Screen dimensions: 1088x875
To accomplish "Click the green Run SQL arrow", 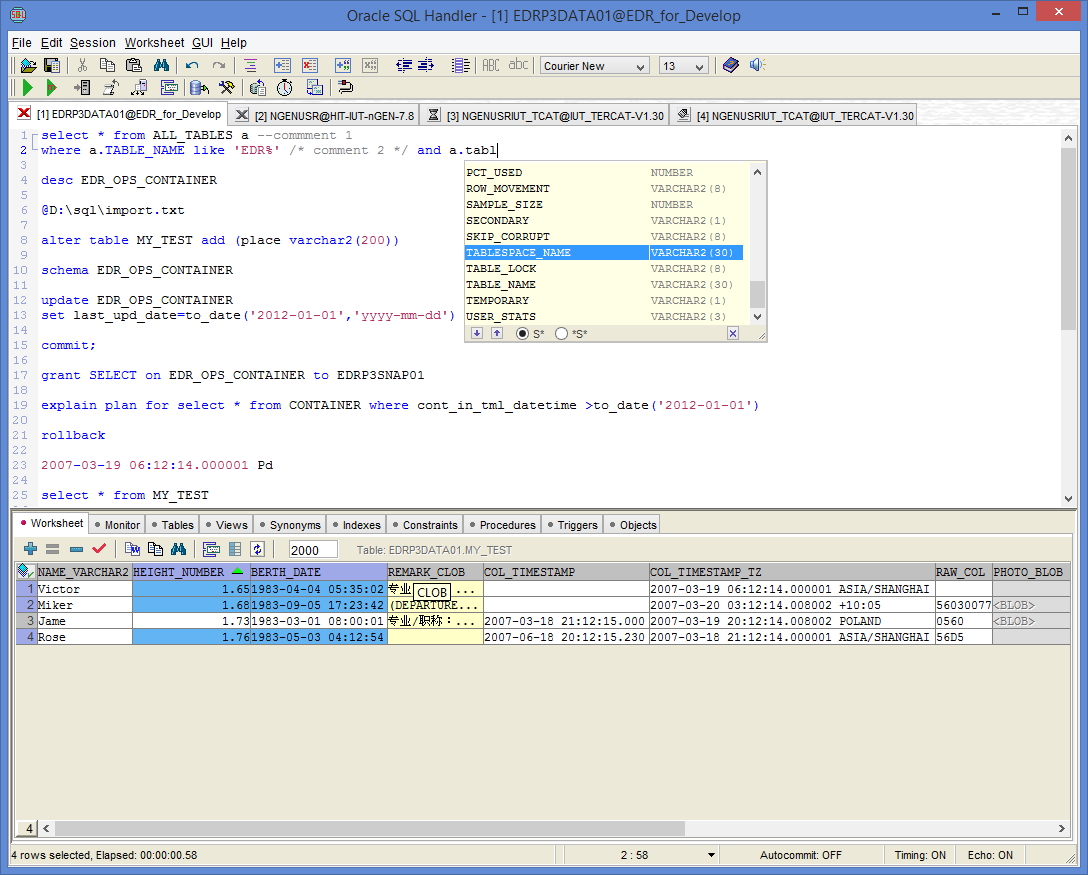I will (28, 88).
